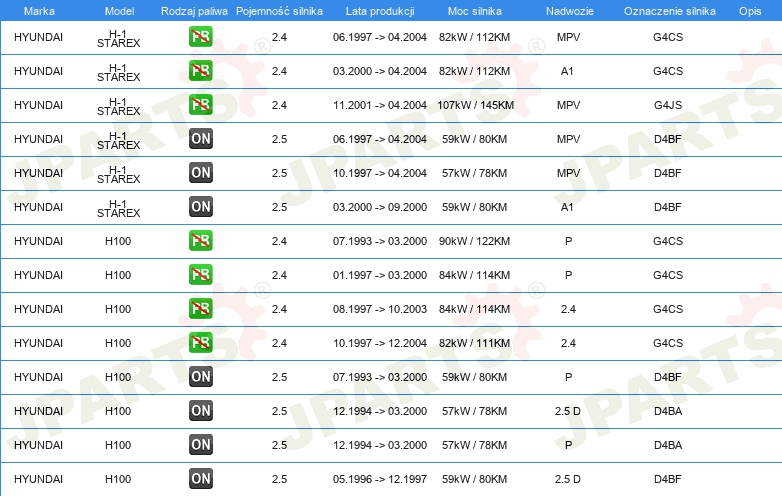Screen dimensions: 782x496
Task: Select the 05.1996 -> 12.1997 production years cell
Action: point(380,479)
